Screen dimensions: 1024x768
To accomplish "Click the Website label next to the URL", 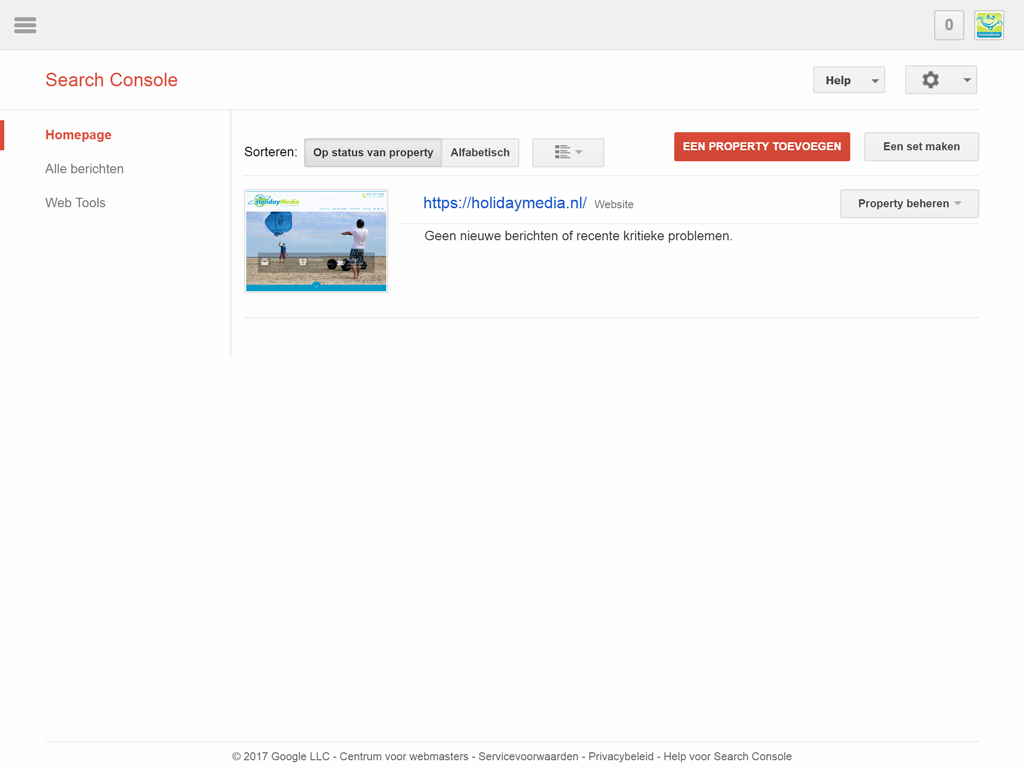I will pos(614,204).
